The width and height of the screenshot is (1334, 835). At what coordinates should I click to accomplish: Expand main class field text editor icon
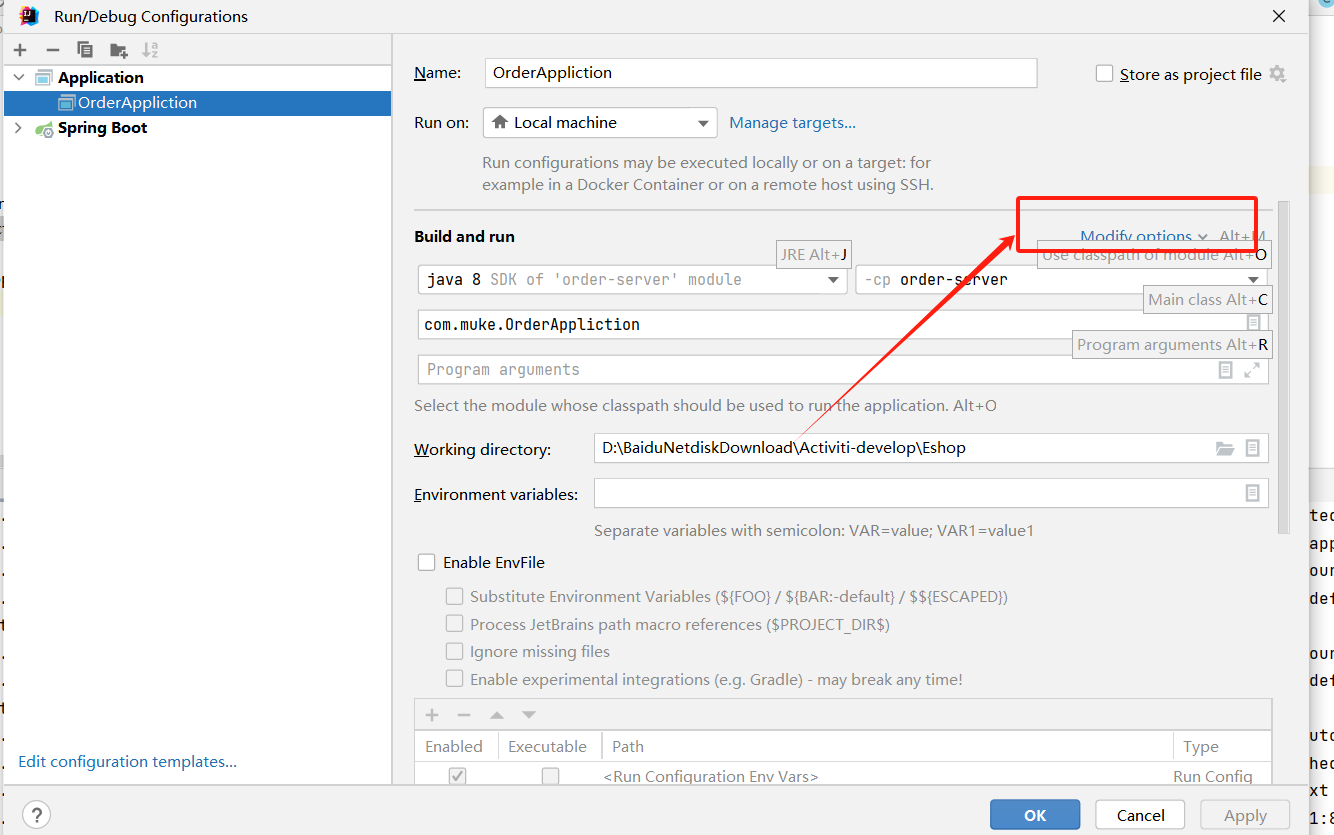[x=1253, y=323]
